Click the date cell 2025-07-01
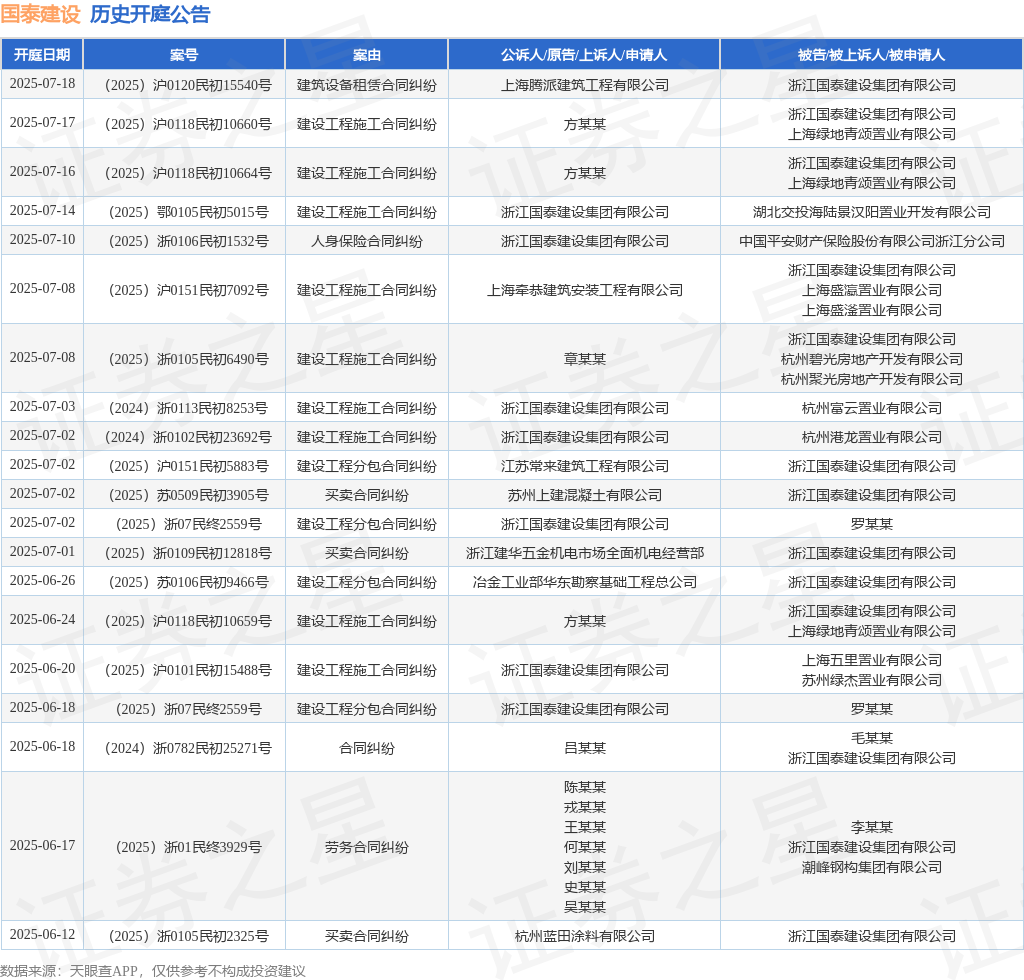This screenshot has width=1024, height=980. point(42,552)
